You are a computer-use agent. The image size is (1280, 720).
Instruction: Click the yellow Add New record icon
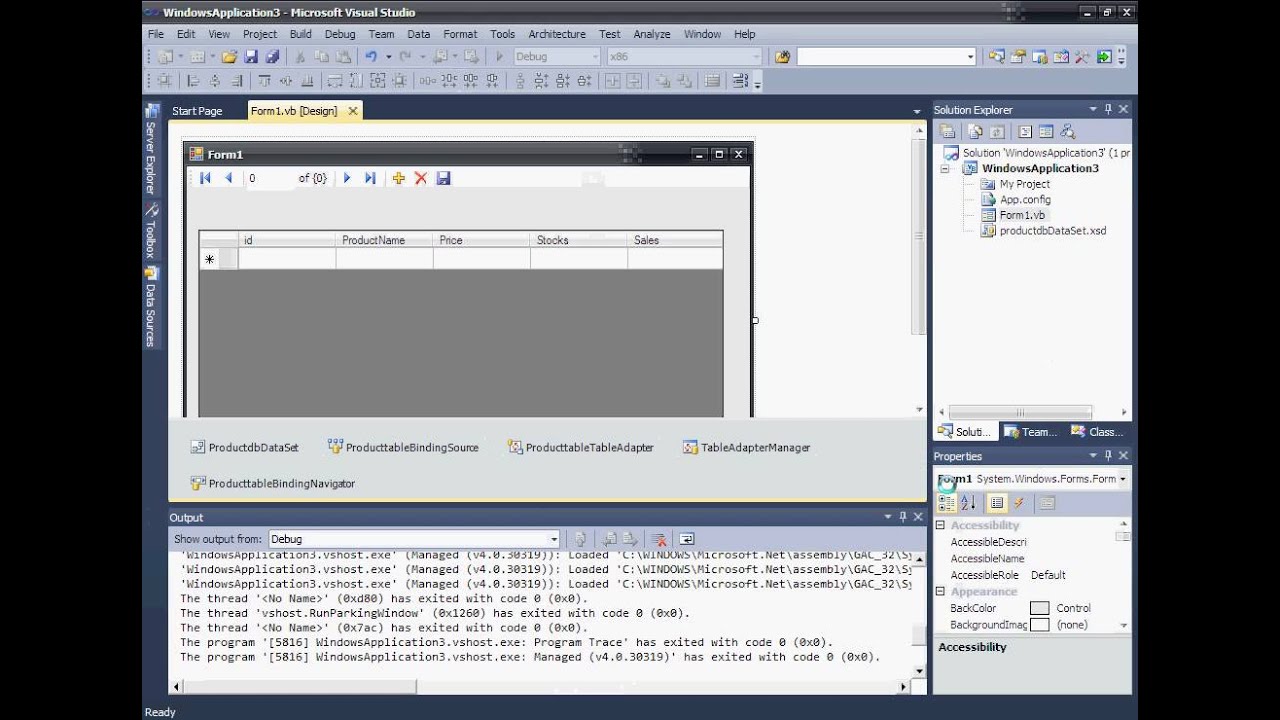tap(398, 178)
